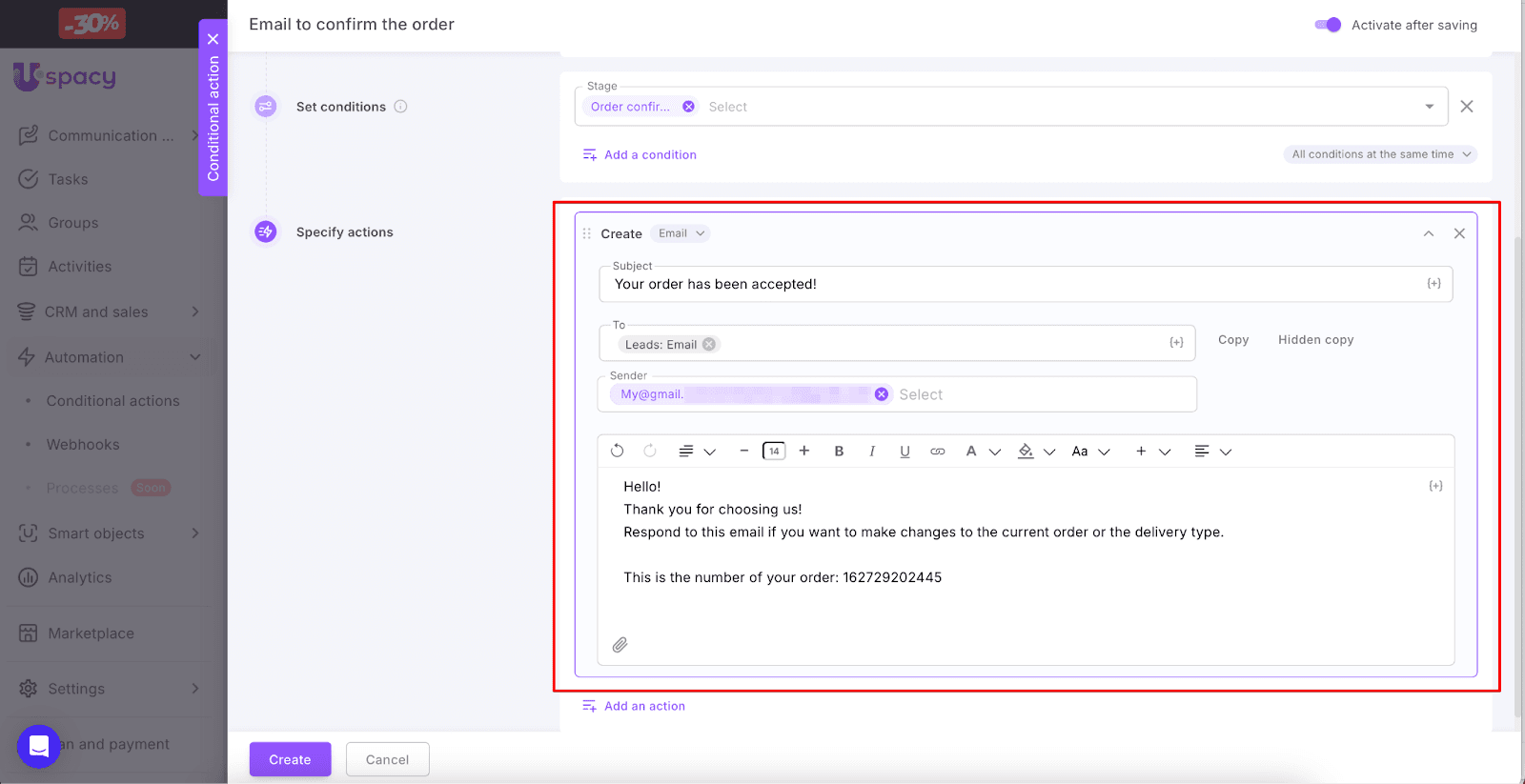The height and width of the screenshot is (784, 1525).
Task: Click the underline formatting icon
Action: point(905,452)
